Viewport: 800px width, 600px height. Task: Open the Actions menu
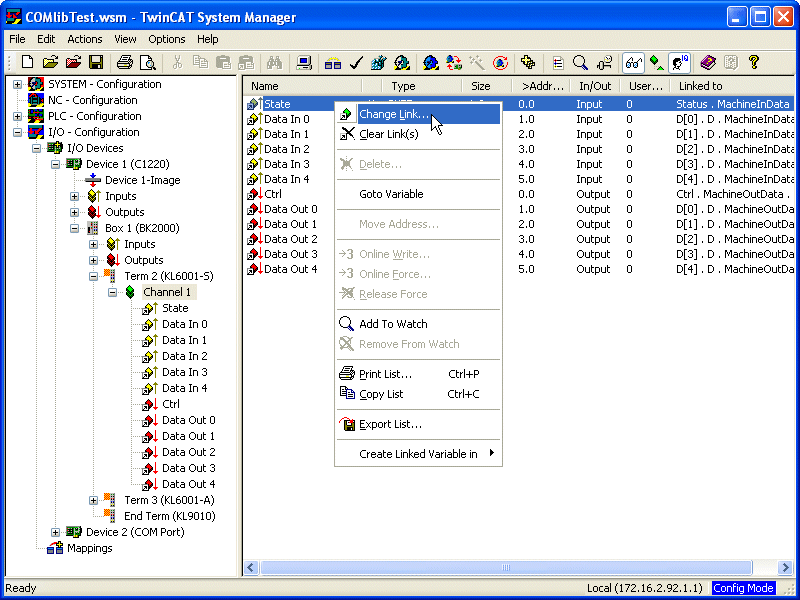[x=85, y=39]
